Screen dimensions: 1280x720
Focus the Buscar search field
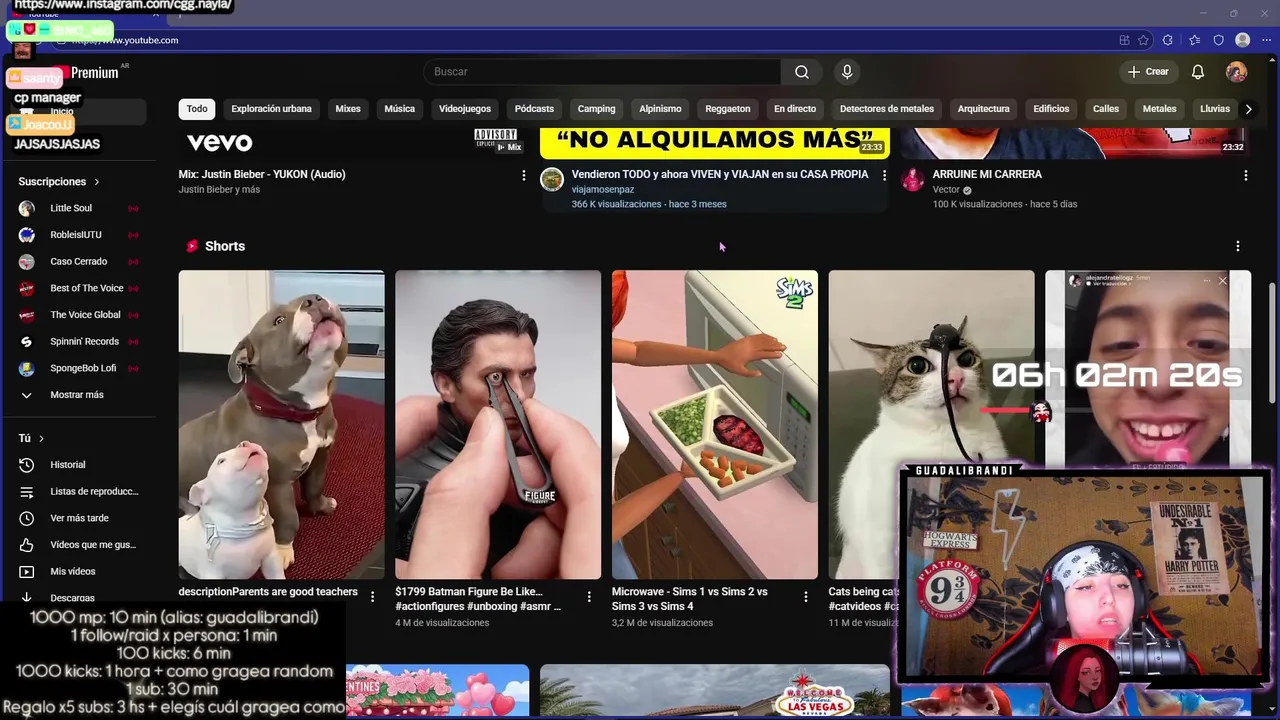602,72
